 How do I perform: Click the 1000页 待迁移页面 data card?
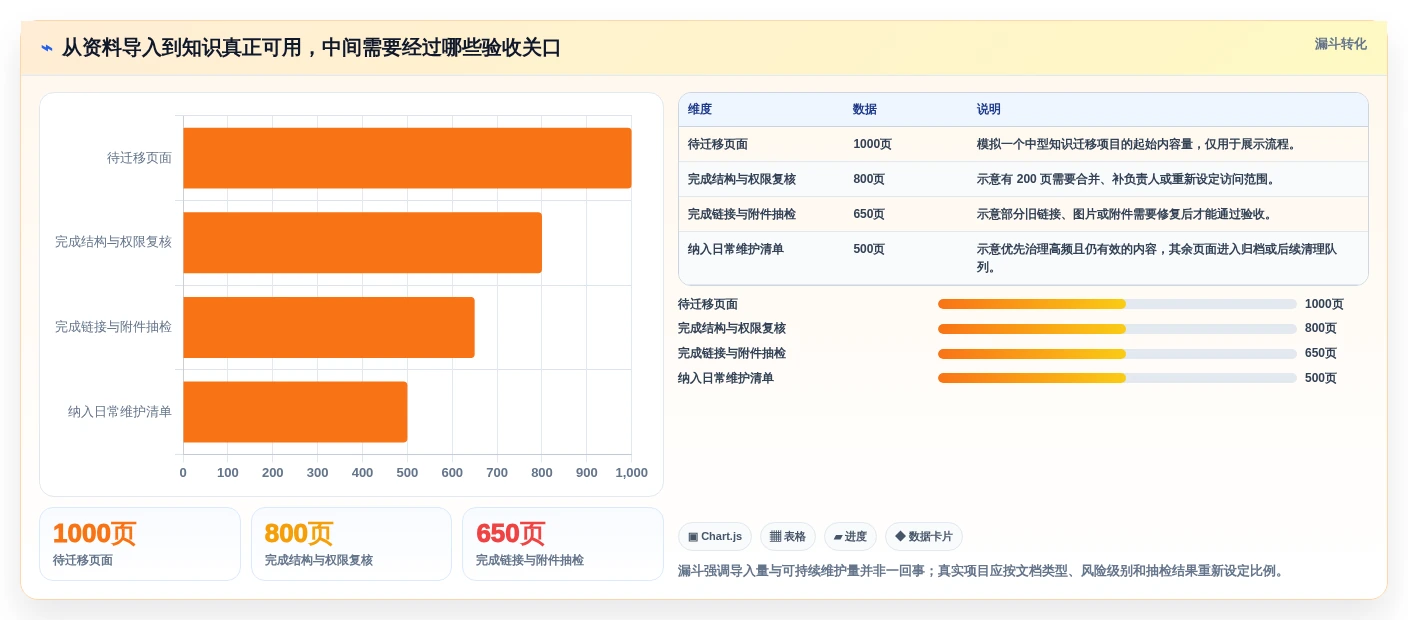click(140, 544)
